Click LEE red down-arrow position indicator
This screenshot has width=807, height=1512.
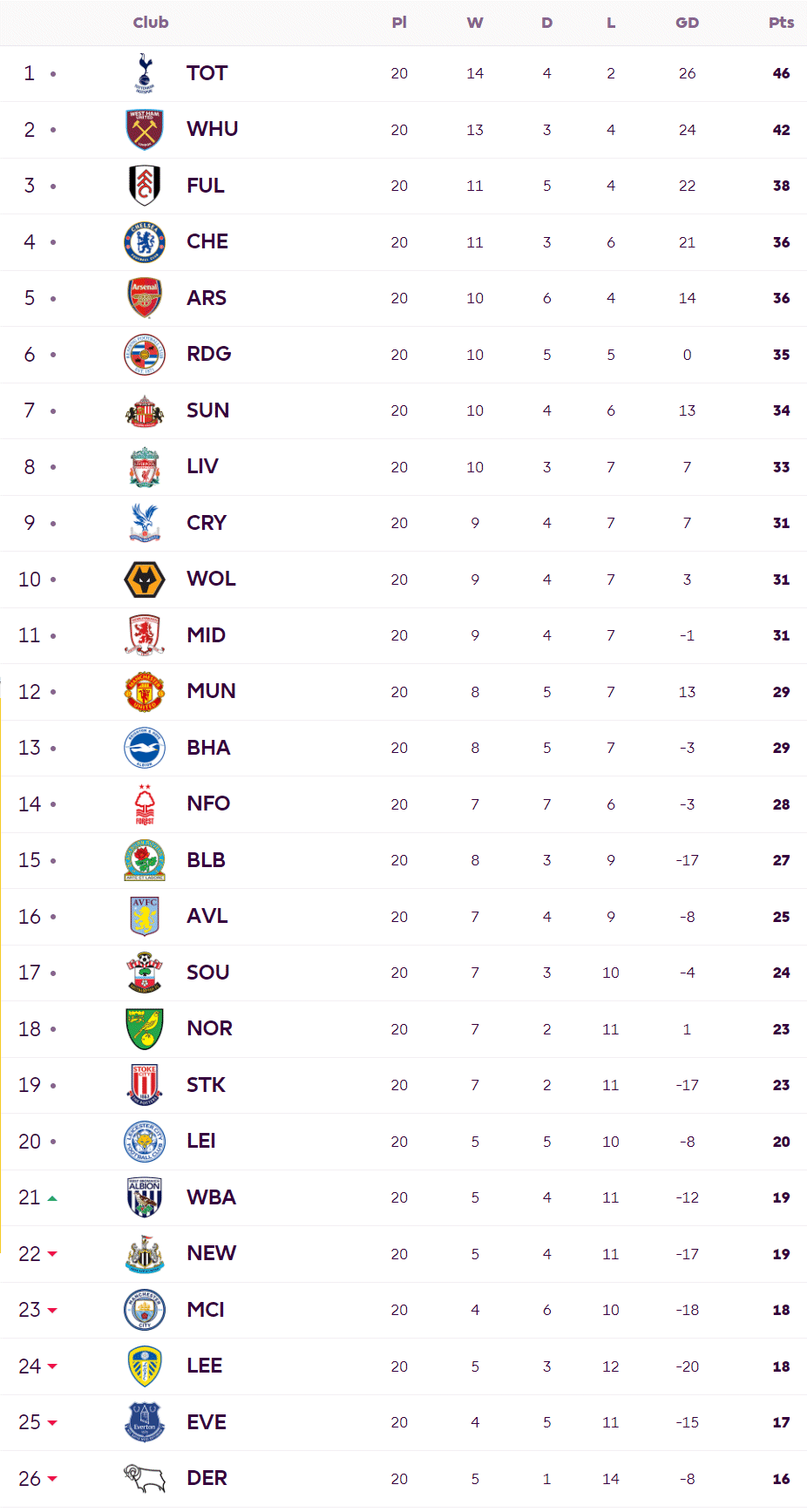click(52, 1366)
